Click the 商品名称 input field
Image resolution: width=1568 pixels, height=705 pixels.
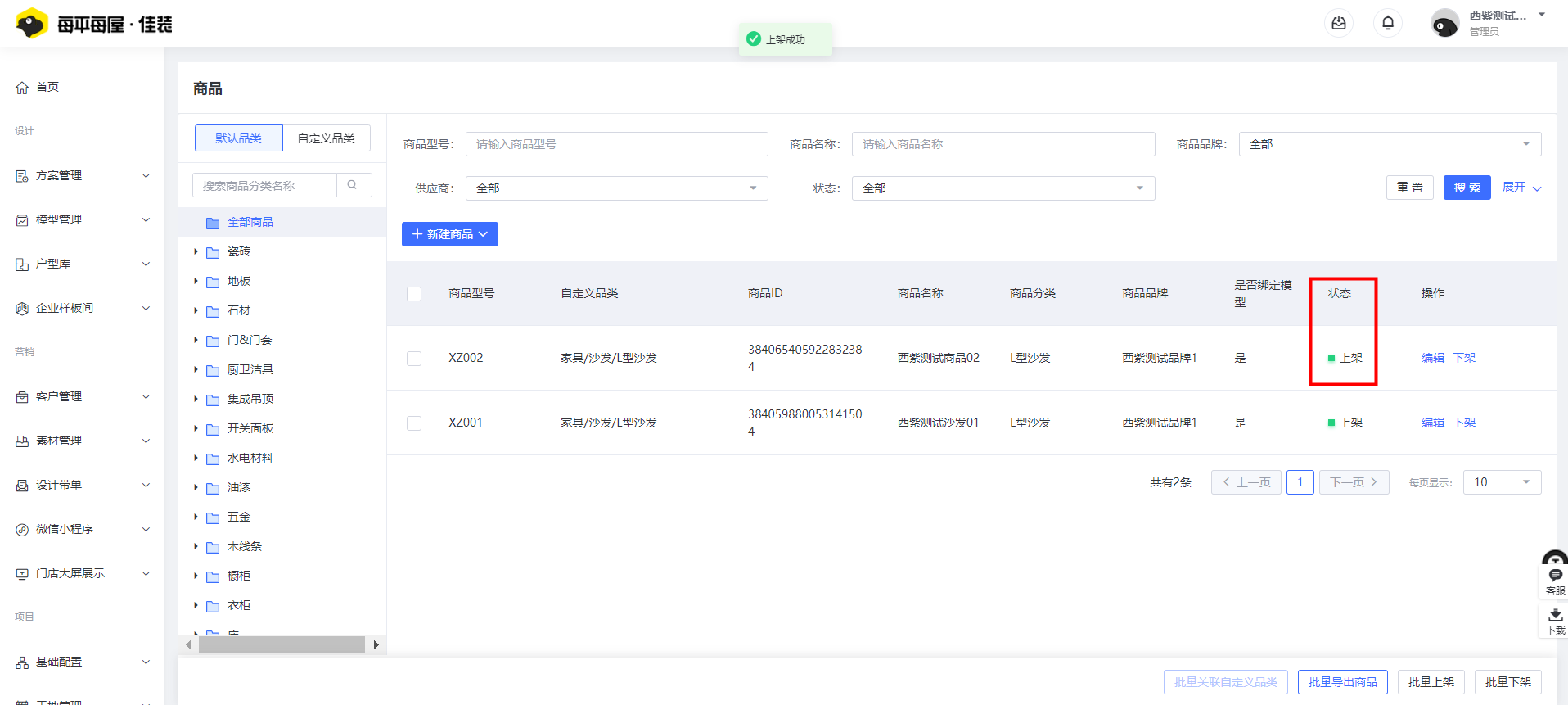[x=1003, y=144]
